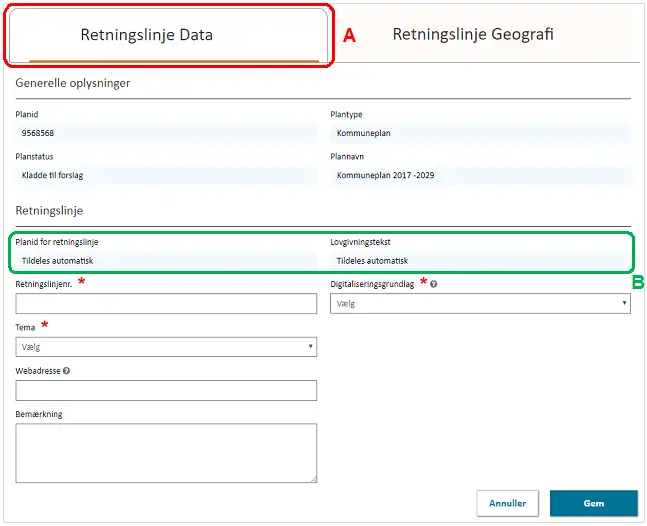Screen dimensions: 647x526
Task: Click Plannavn field 'Kommuneplan 2017 -2029'
Action: (x=480, y=175)
